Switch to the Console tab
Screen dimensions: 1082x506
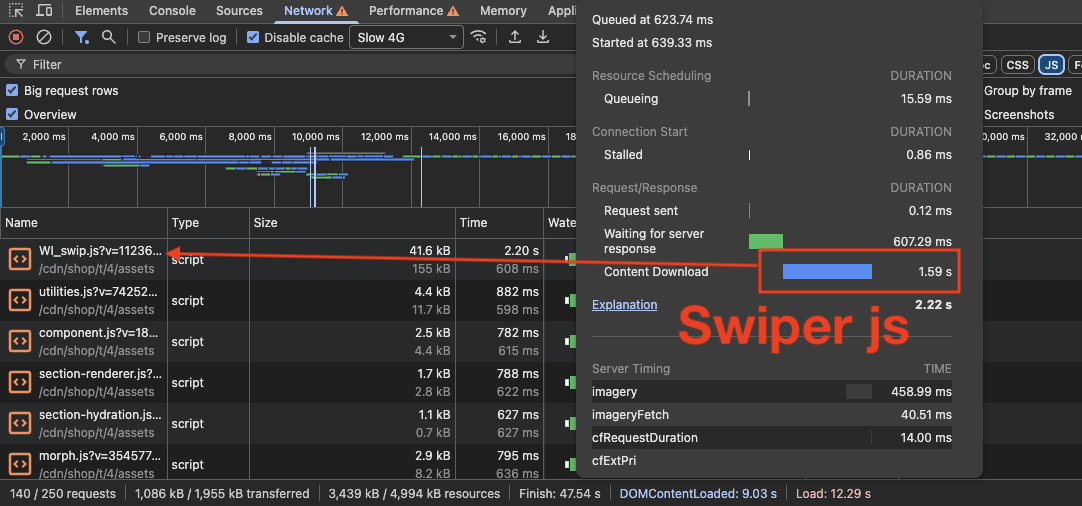(172, 11)
